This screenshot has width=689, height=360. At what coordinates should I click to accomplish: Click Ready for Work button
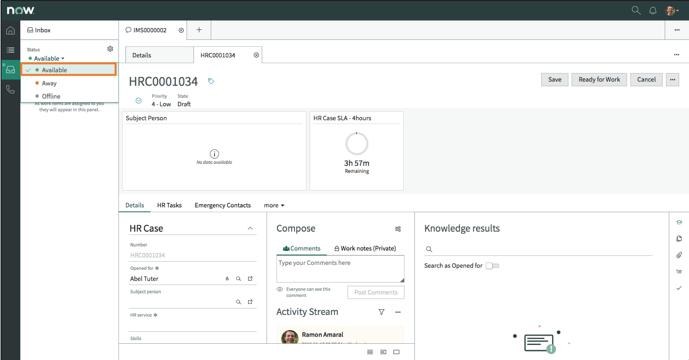(599, 80)
